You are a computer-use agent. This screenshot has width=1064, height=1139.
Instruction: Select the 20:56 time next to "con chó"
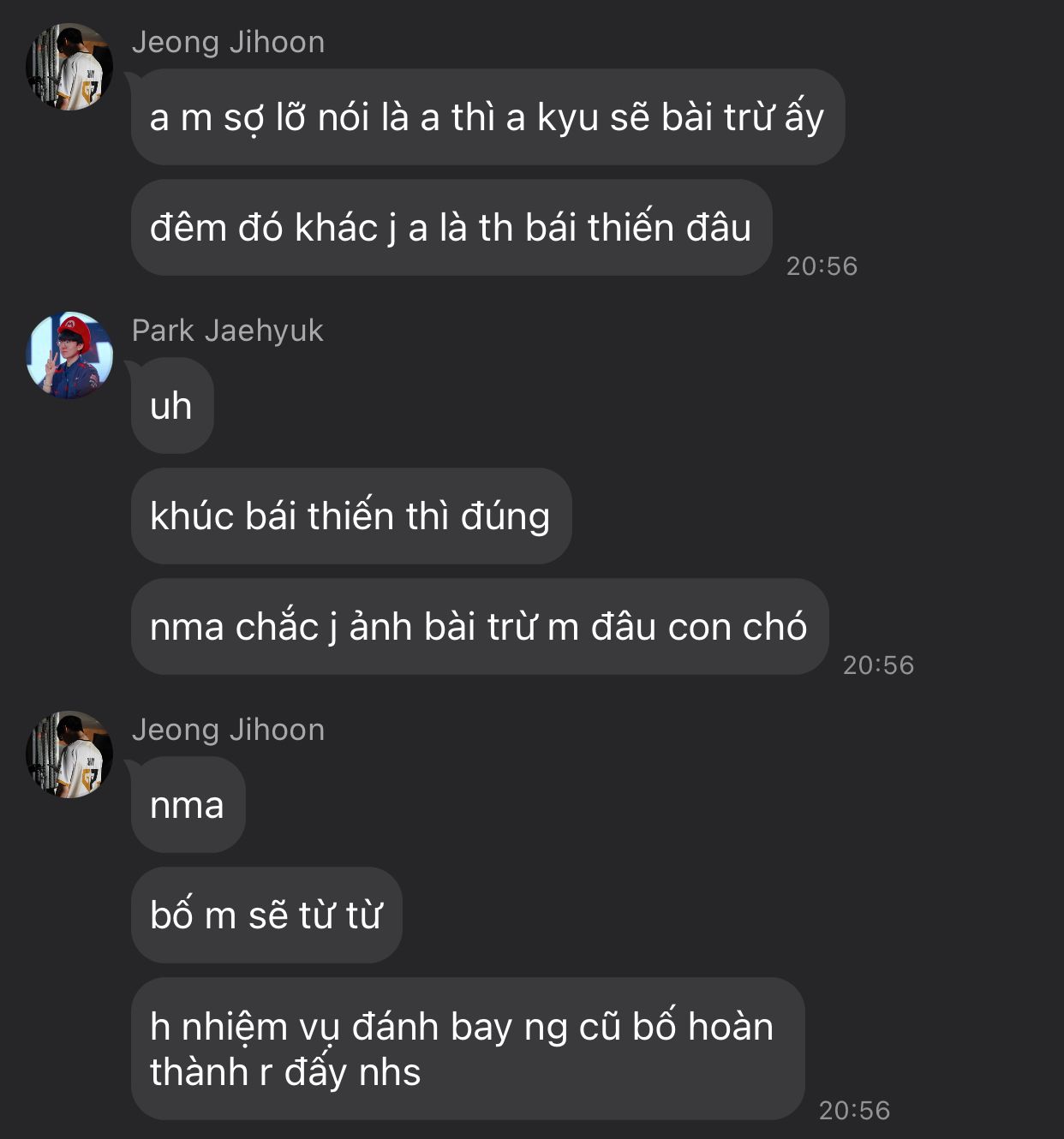click(878, 665)
